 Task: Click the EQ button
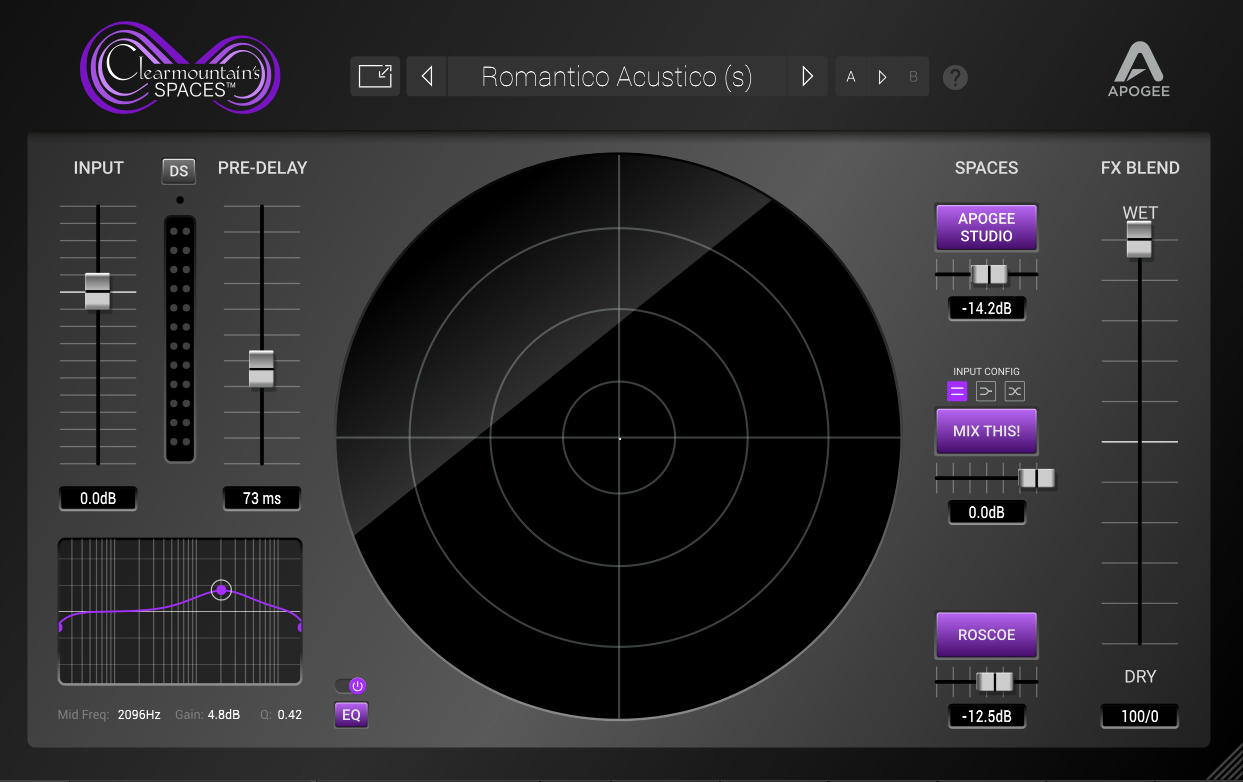point(351,715)
